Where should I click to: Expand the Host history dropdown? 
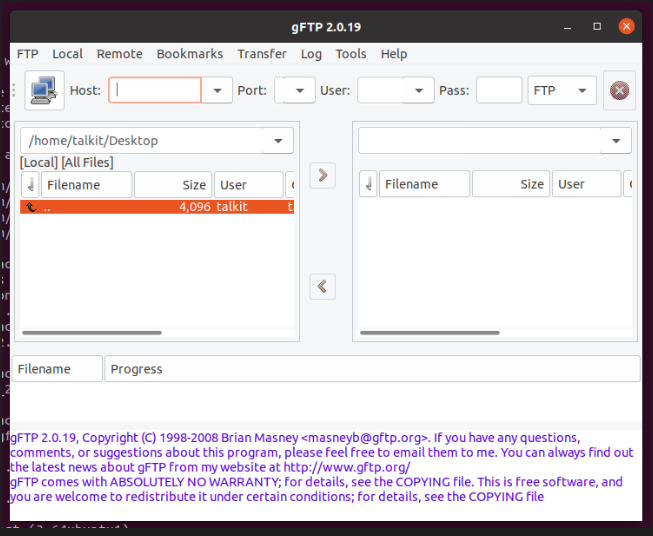[217, 90]
